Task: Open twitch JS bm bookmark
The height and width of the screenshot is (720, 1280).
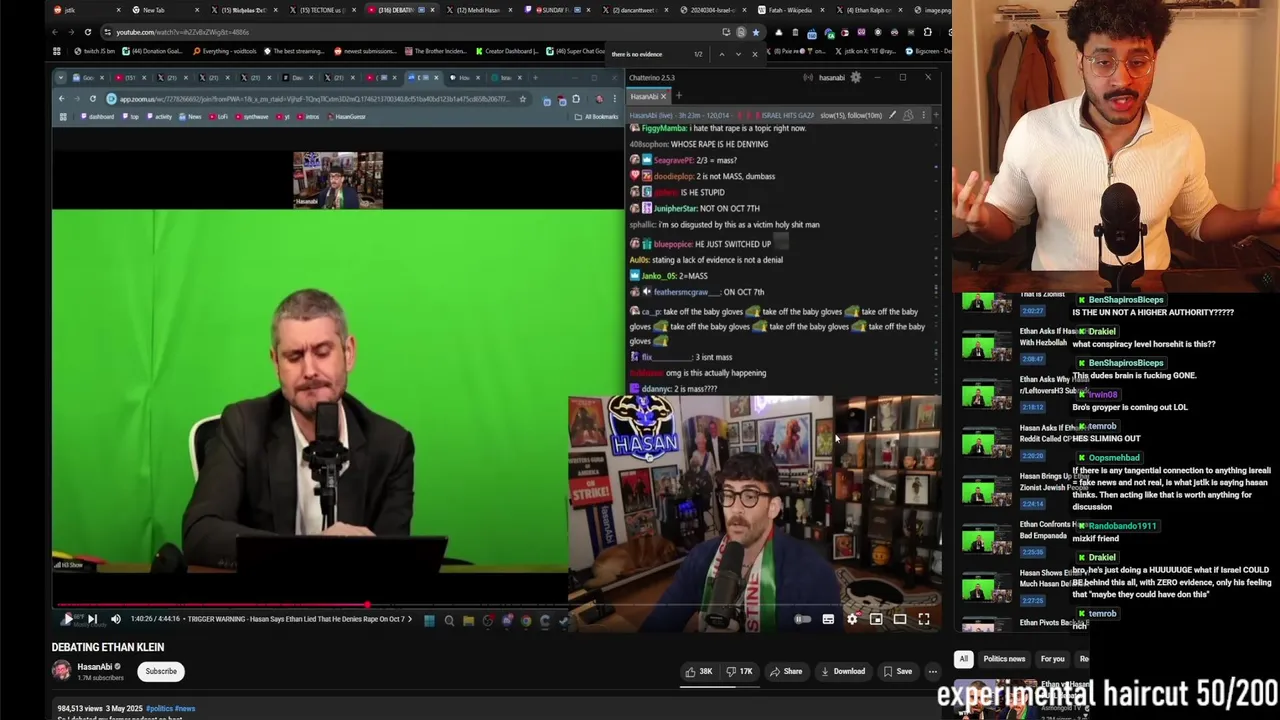Action: tap(95, 51)
